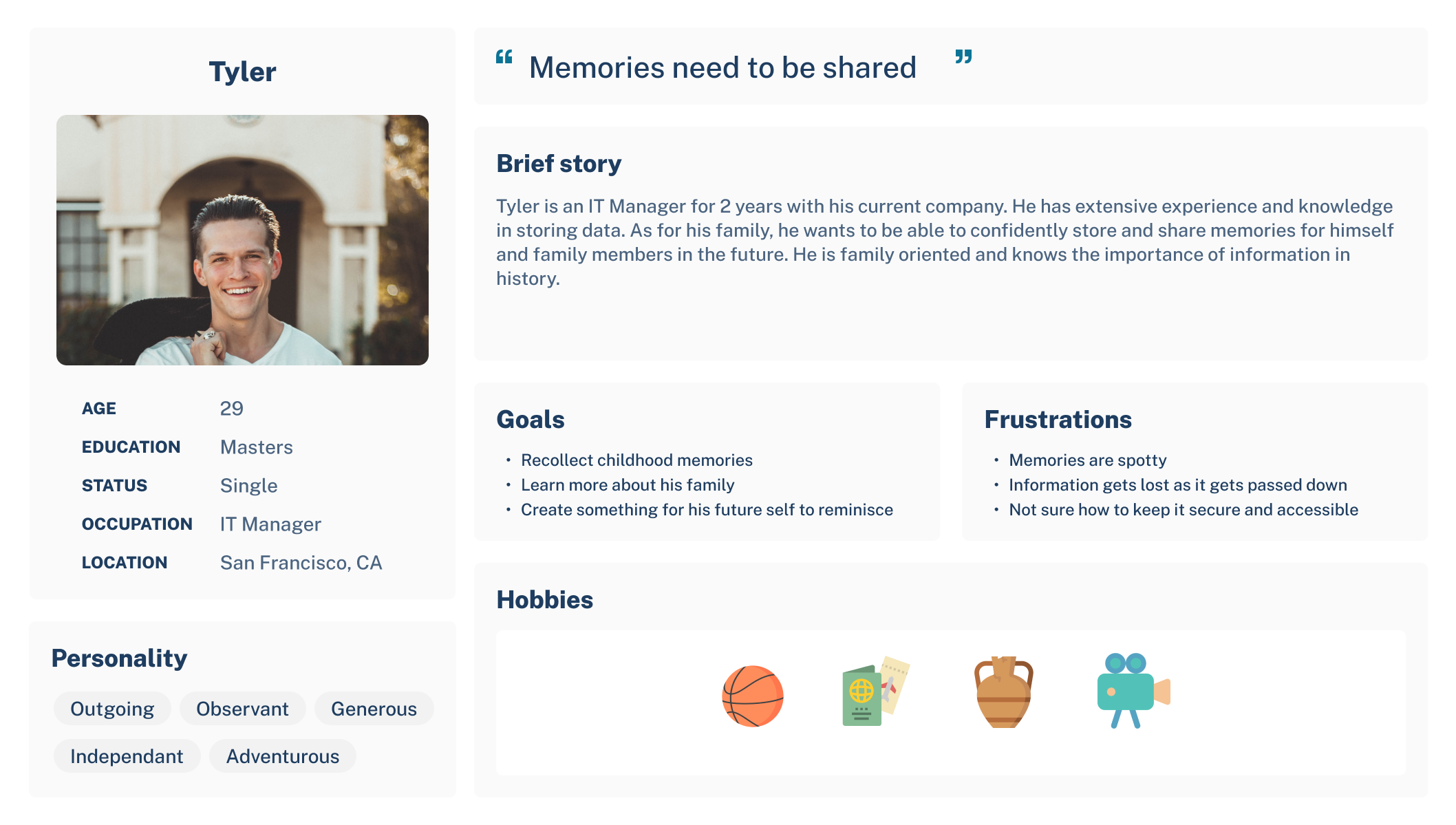Click the Frustrations section heading
Viewport: 1456px width, 825px height.
click(x=1058, y=419)
